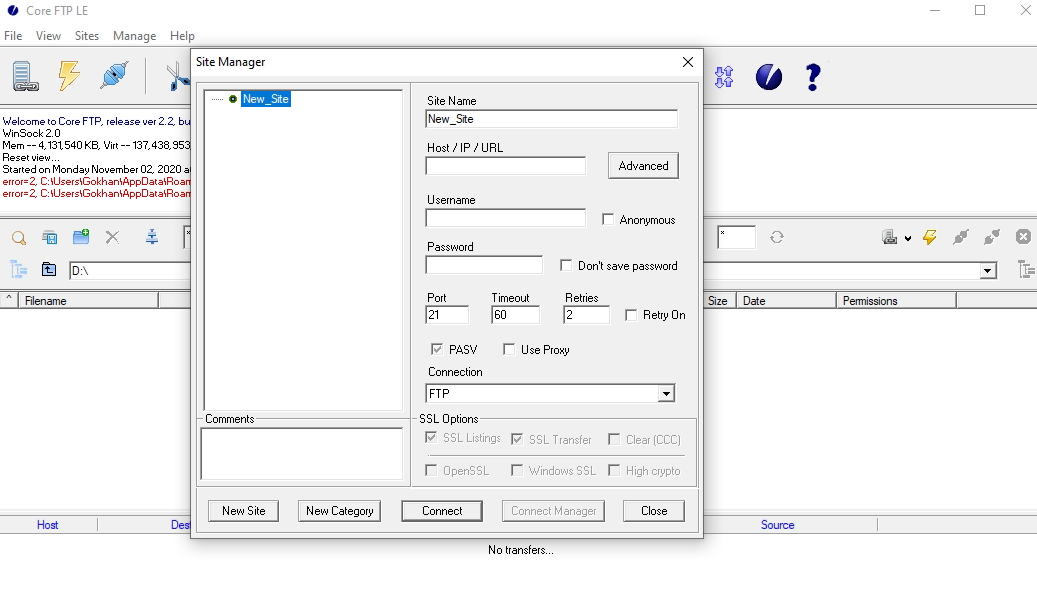Open the Connection type dropdown showing FTP

[x=550, y=393]
